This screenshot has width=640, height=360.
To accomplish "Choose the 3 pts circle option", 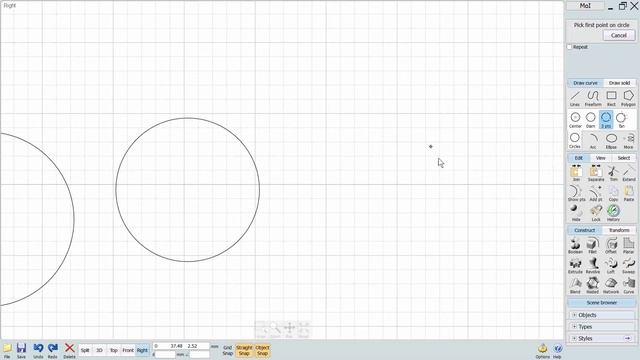I will tap(606, 120).
